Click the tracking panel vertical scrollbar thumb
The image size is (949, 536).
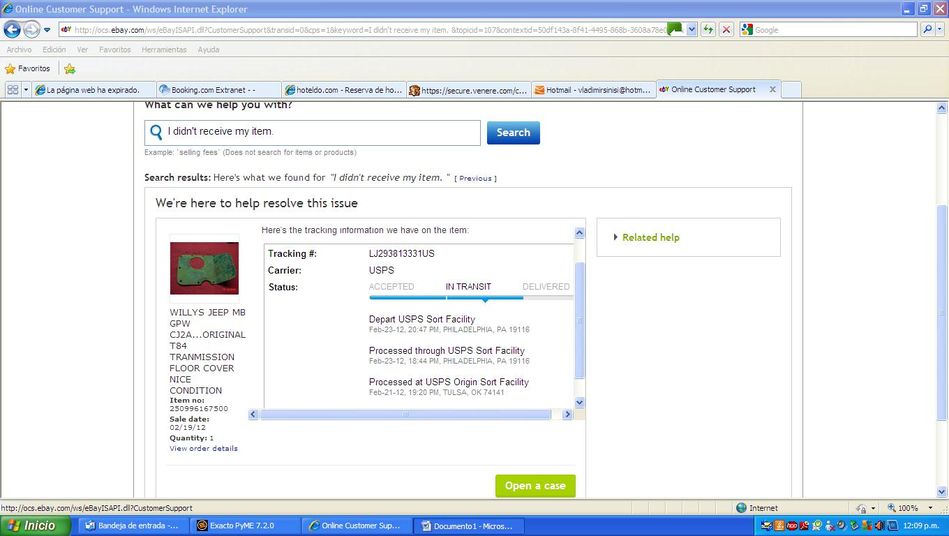click(x=579, y=321)
